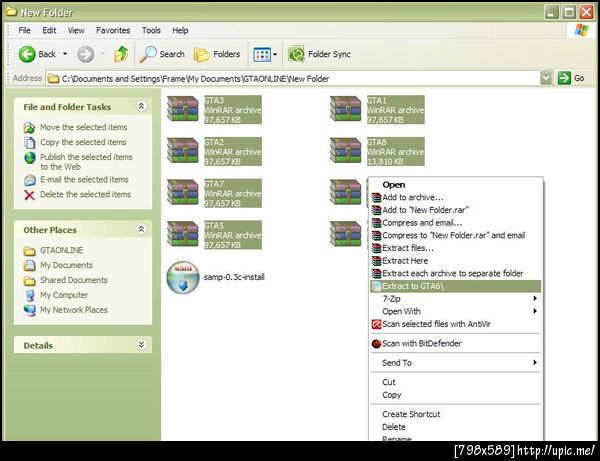This screenshot has width=600, height=461.
Task: Select the GTA7 WinRAR archive icon
Action: [x=183, y=192]
